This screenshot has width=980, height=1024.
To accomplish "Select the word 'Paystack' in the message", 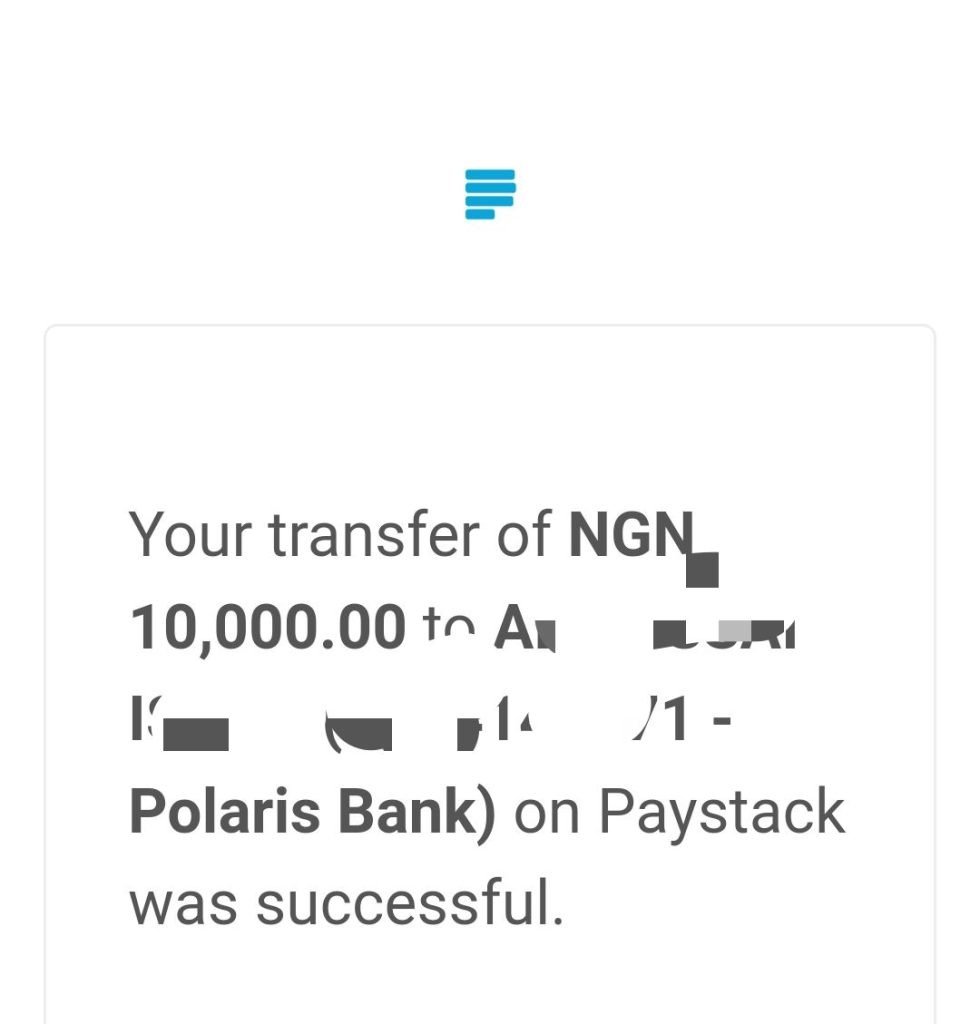I will tap(721, 814).
